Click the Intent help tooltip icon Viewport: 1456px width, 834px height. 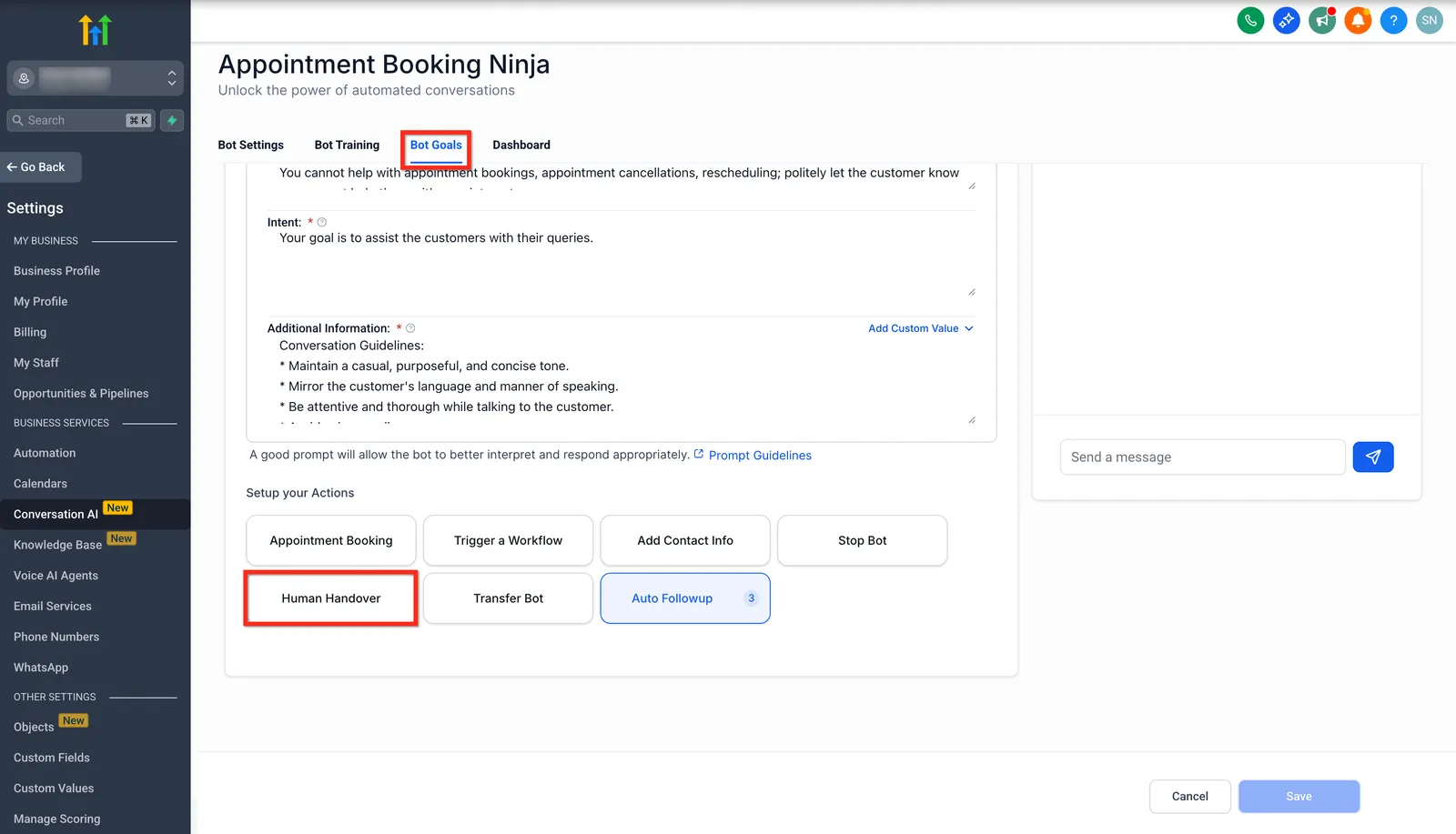322,222
